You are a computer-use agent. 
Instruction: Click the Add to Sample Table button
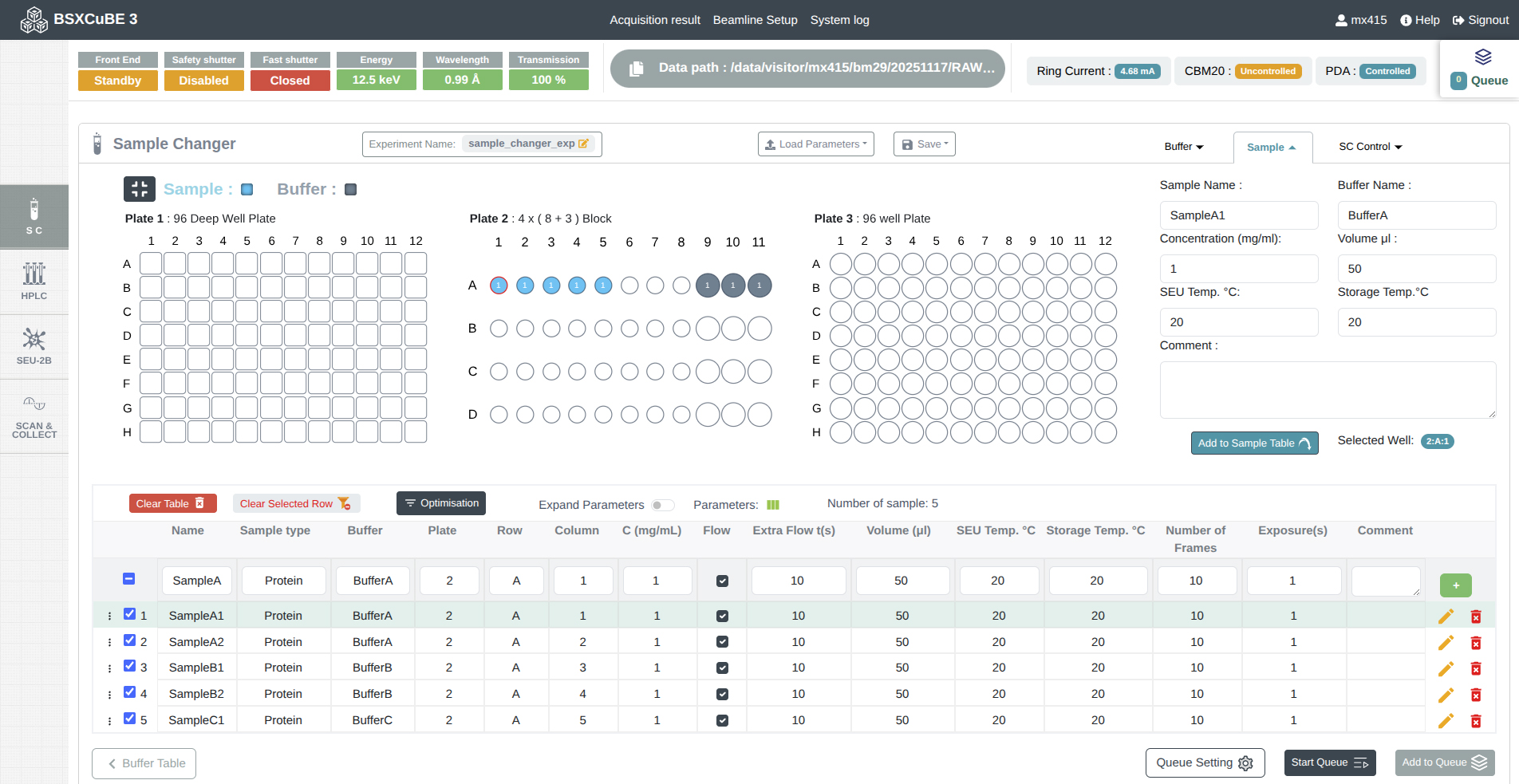tap(1254, 443)
